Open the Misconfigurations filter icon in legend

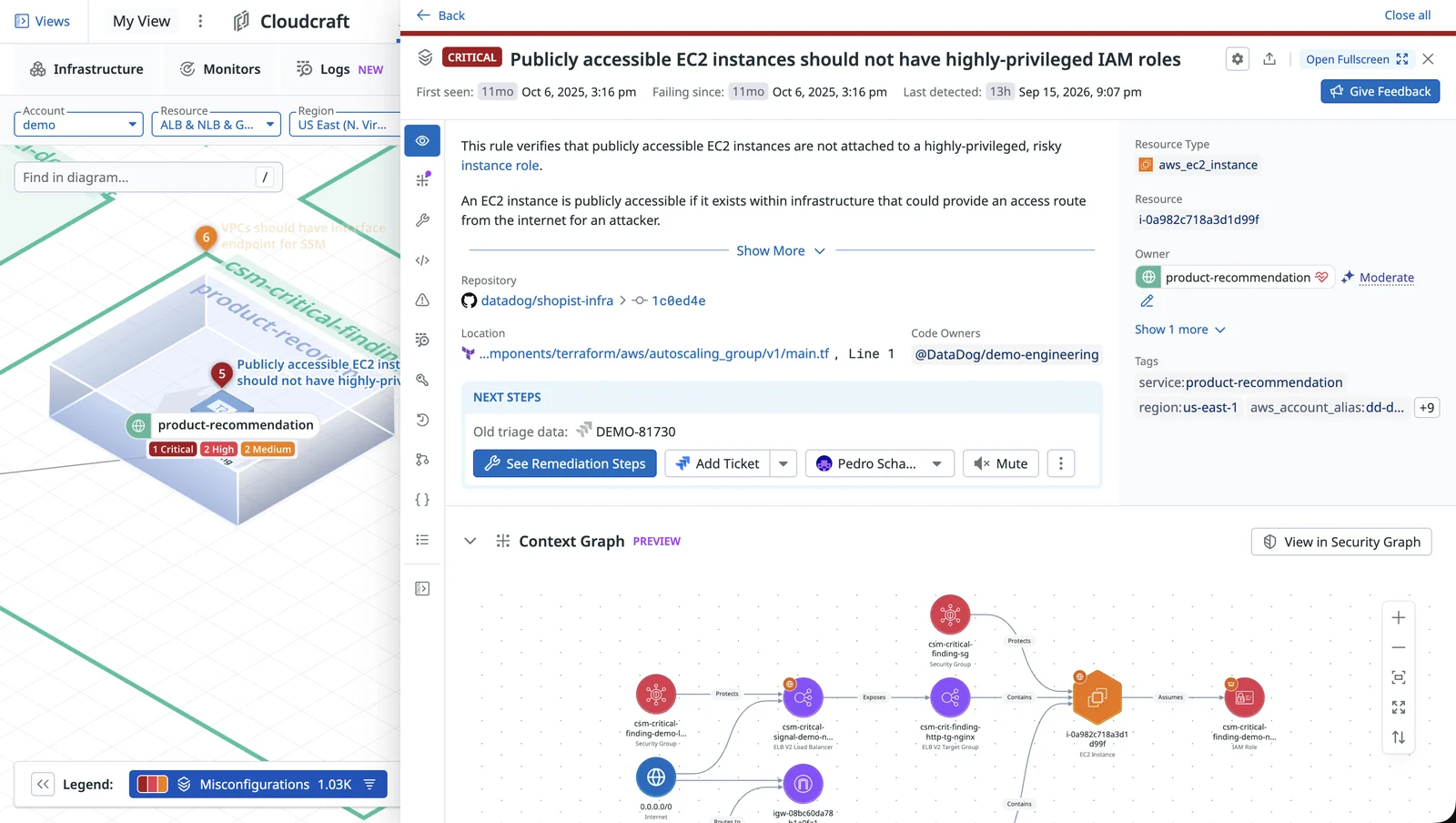[369, 784]
